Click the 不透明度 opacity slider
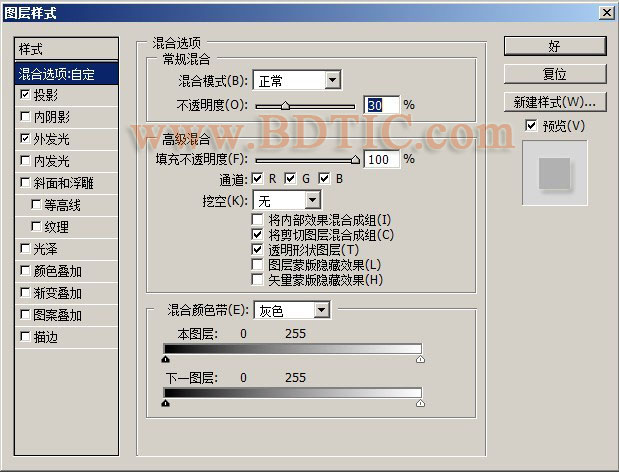Screen dimensions: 619x472 coord(305,105)
